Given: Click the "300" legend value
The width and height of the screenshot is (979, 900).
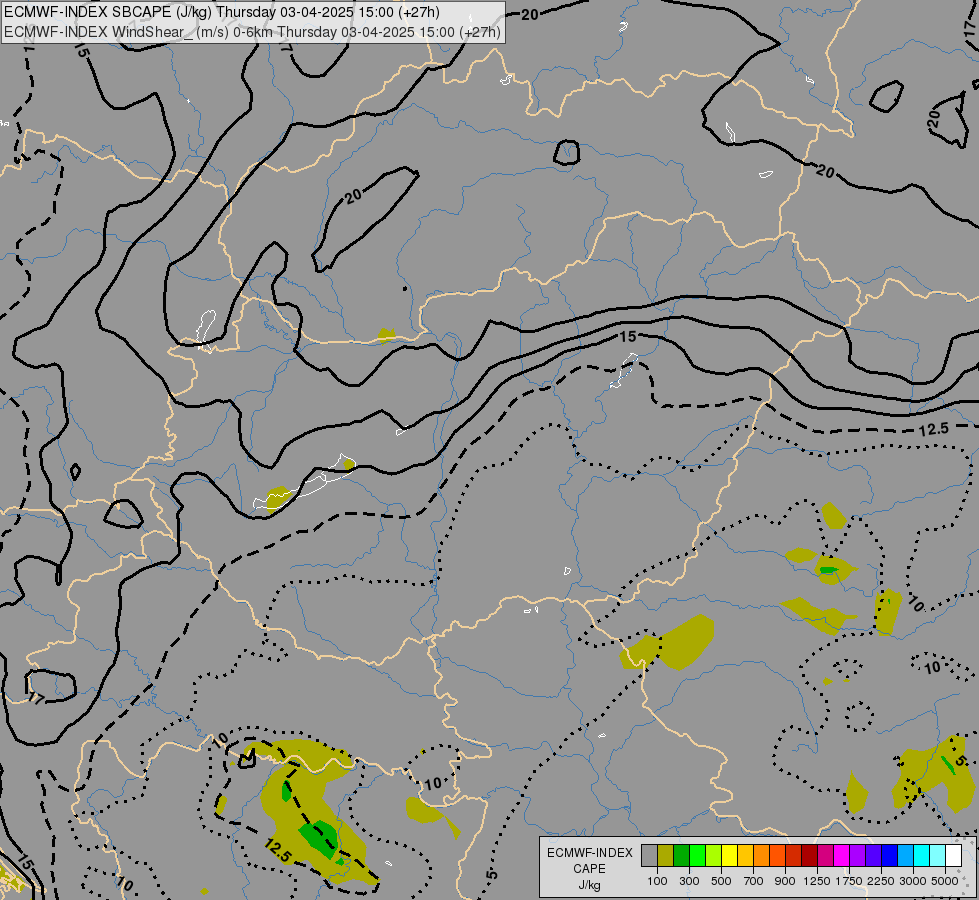Looking at the screenshot, I should pyautogui.click(x=689, y=881).
